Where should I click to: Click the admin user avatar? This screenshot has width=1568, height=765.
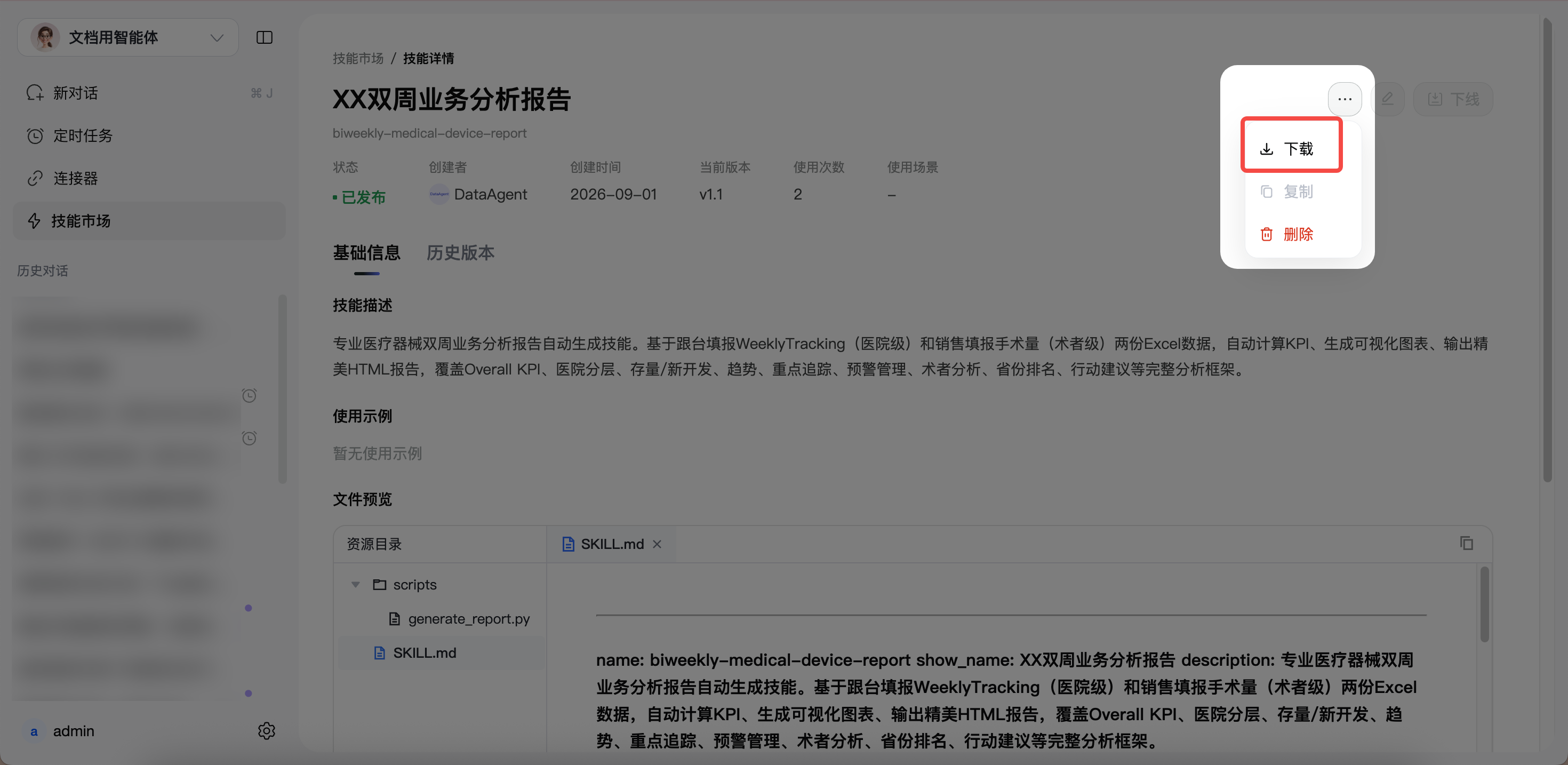(34, 731)
